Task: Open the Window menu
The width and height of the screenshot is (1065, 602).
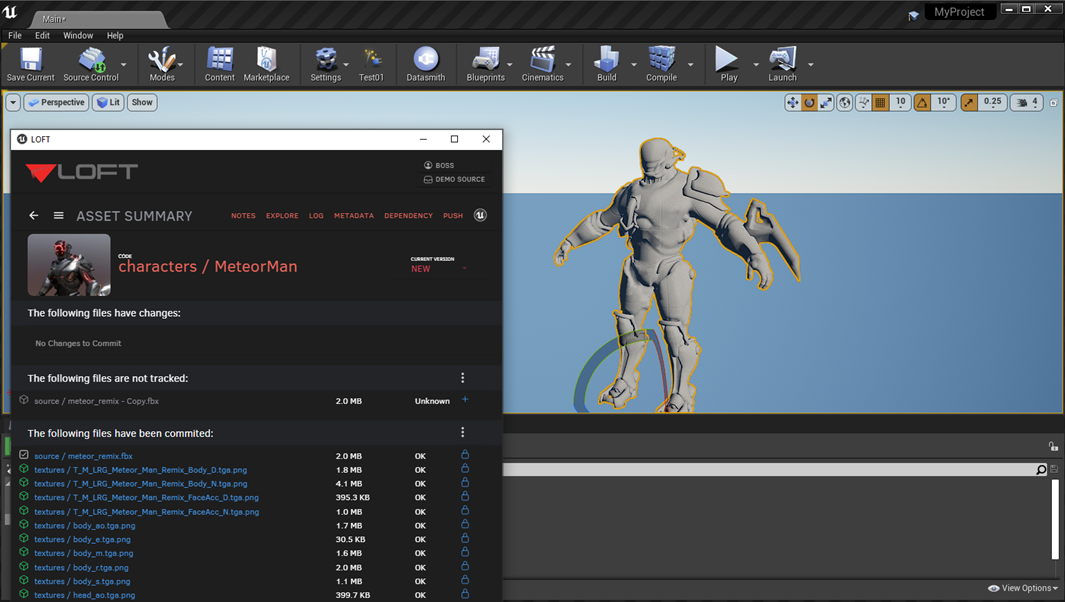Action: point(78,35)
